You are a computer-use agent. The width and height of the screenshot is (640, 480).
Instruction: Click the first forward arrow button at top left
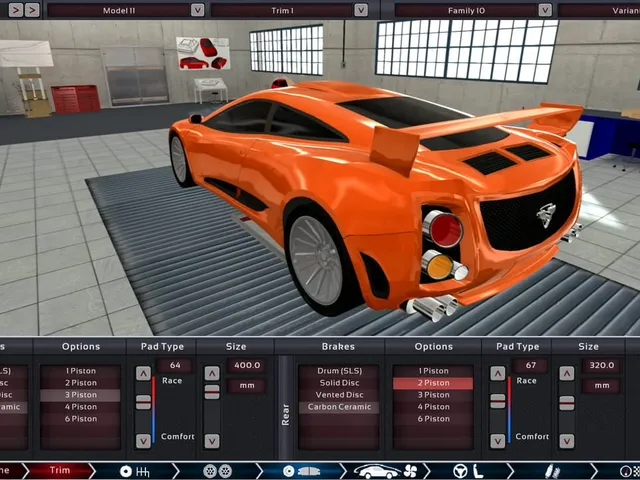point(16,10)
